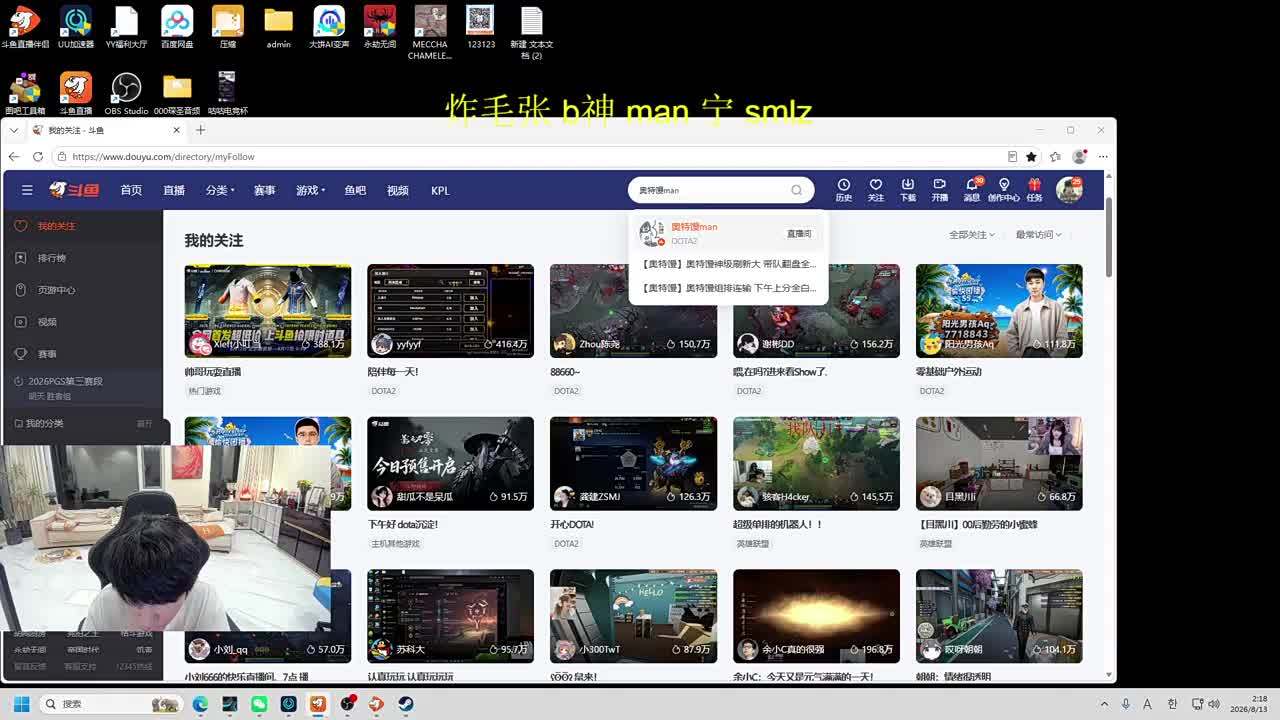Open the 阳光男孩Aq stream thumbnail

tap(999, 311)
